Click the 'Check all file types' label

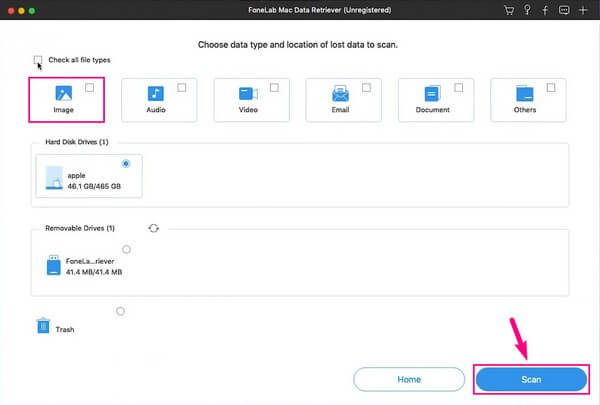coord(79,60)
